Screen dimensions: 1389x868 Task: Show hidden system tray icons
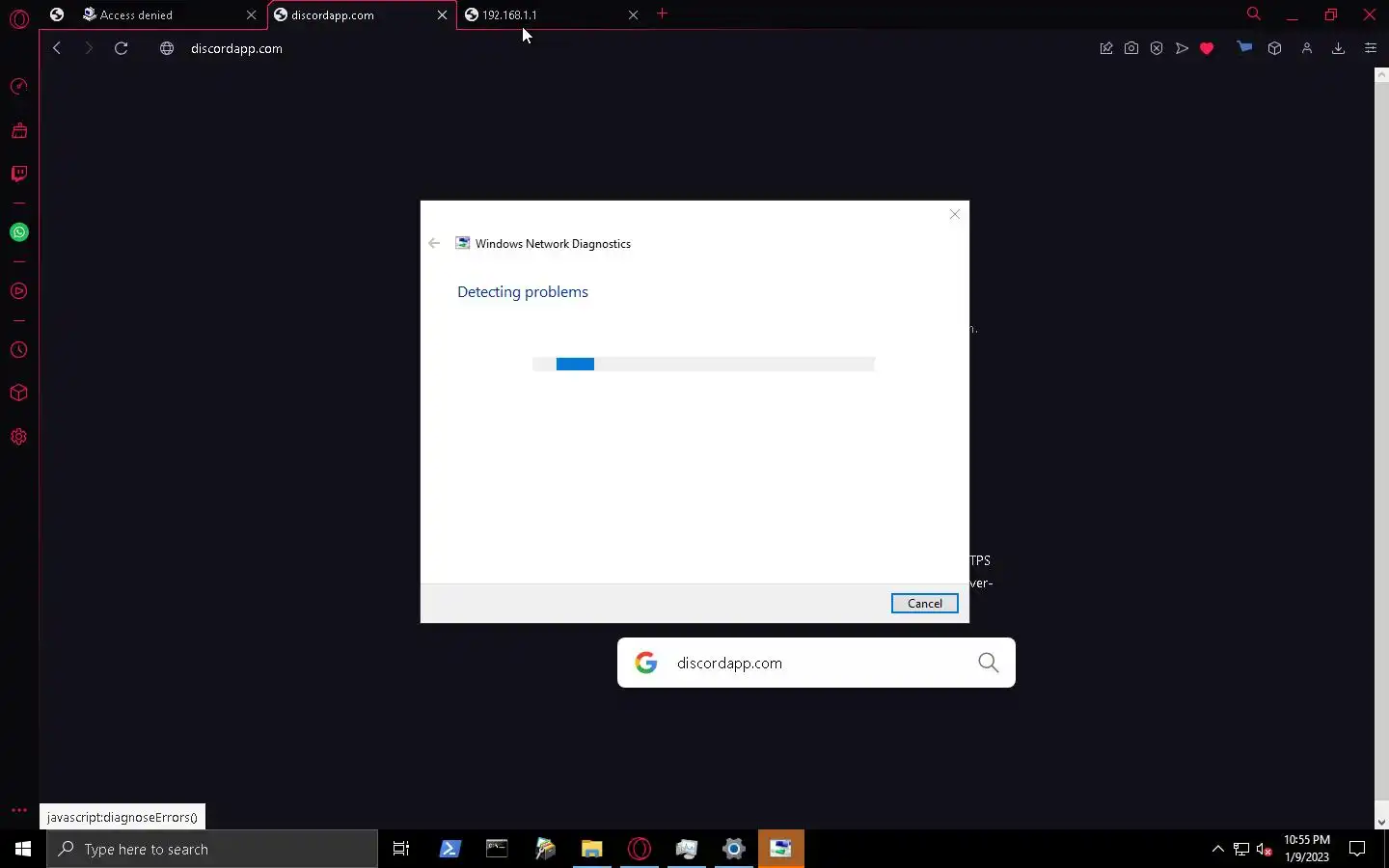point(1218,849)
